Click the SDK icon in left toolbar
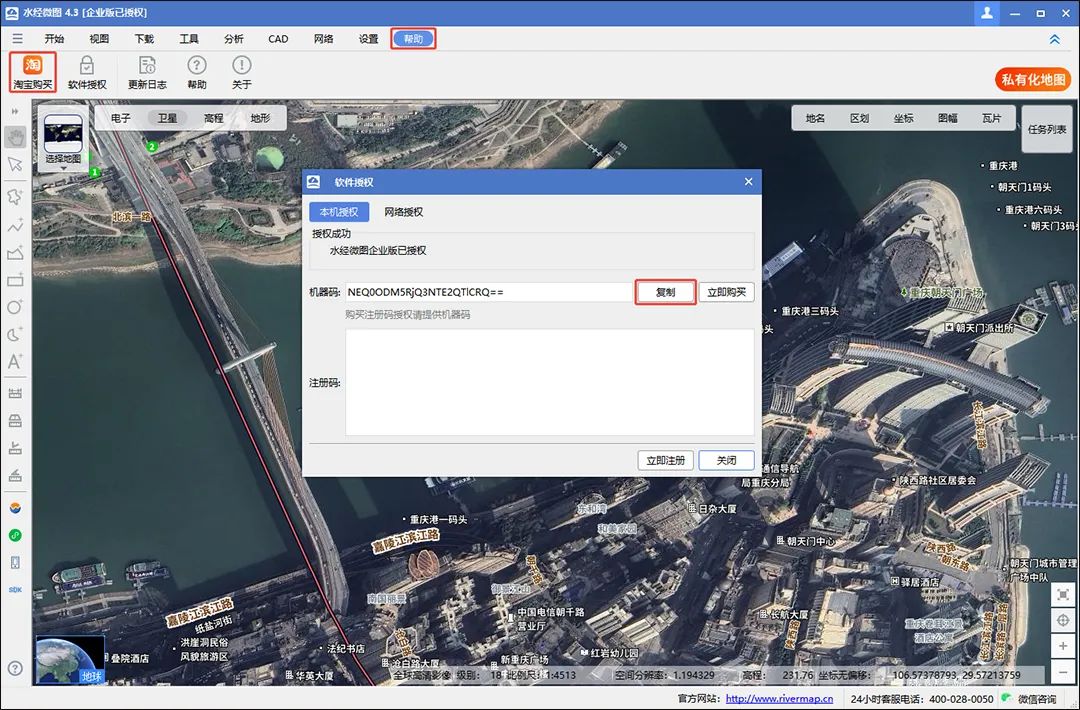1080x710 pixels. [x=15, y=589]
